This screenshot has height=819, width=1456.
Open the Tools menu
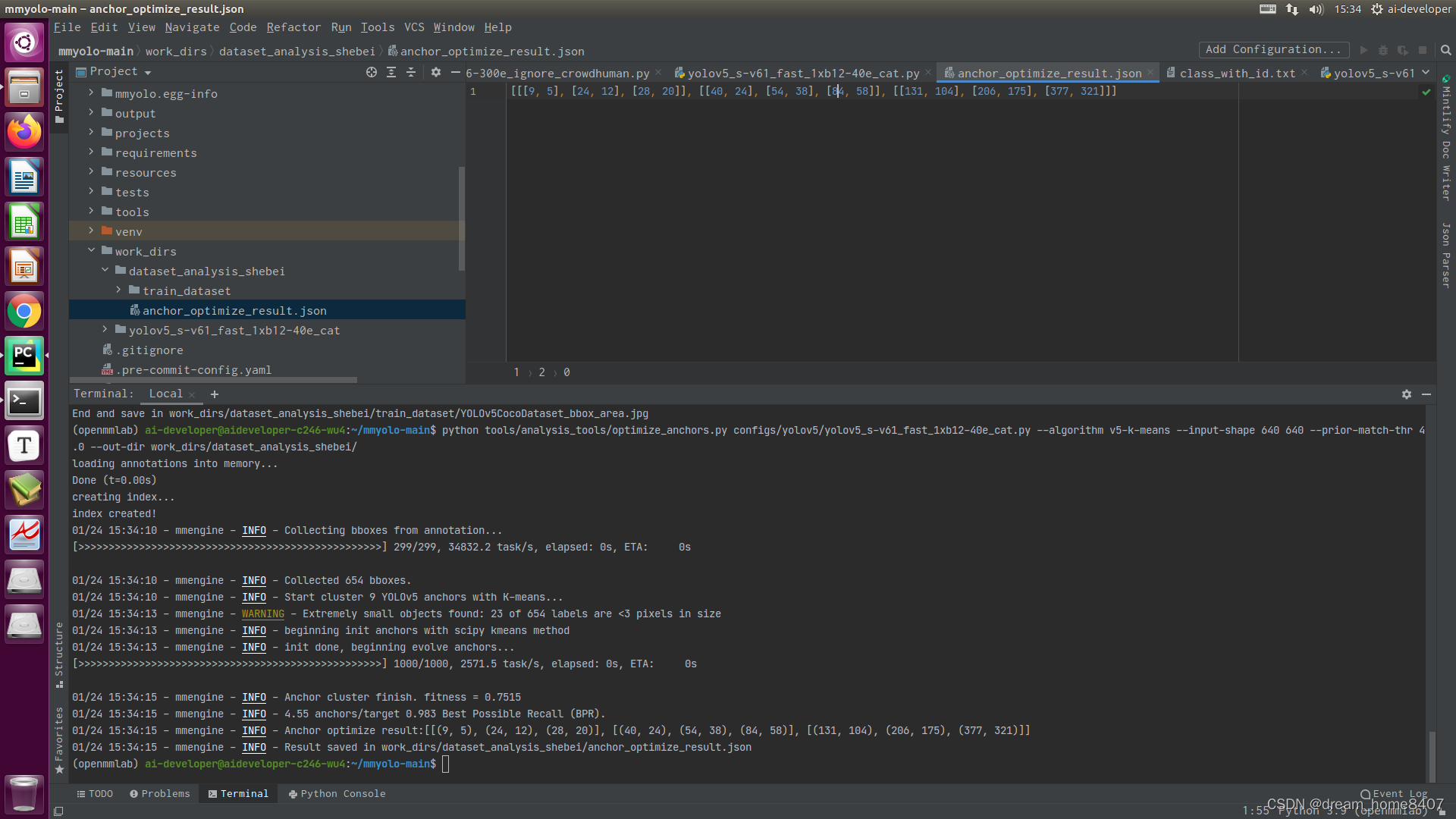pyautogui.click(x=378, y=27)
